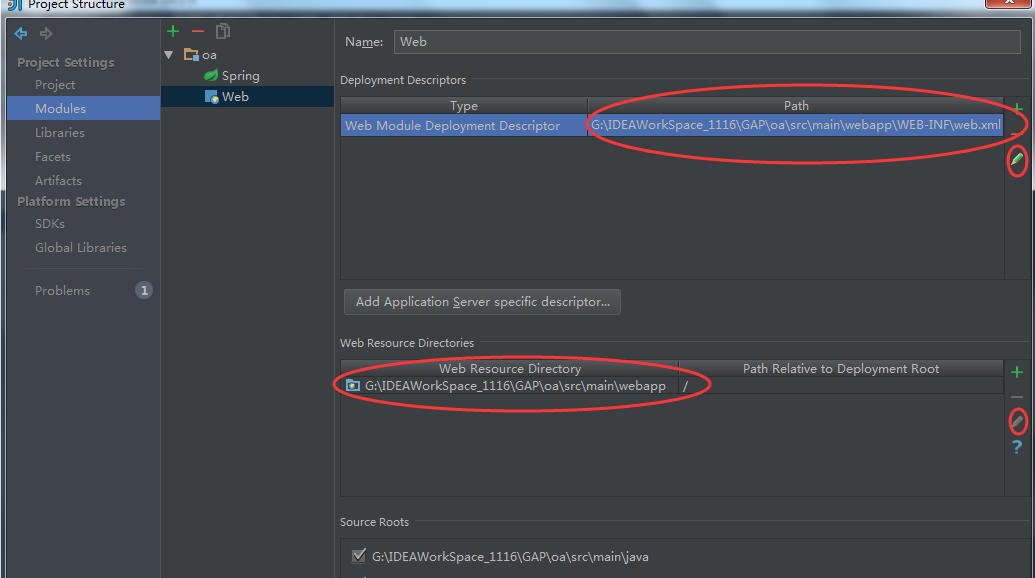Screen dimensions: 1035x578
Task: Open the Modules settings page
Action: click(x=83, y=108)
